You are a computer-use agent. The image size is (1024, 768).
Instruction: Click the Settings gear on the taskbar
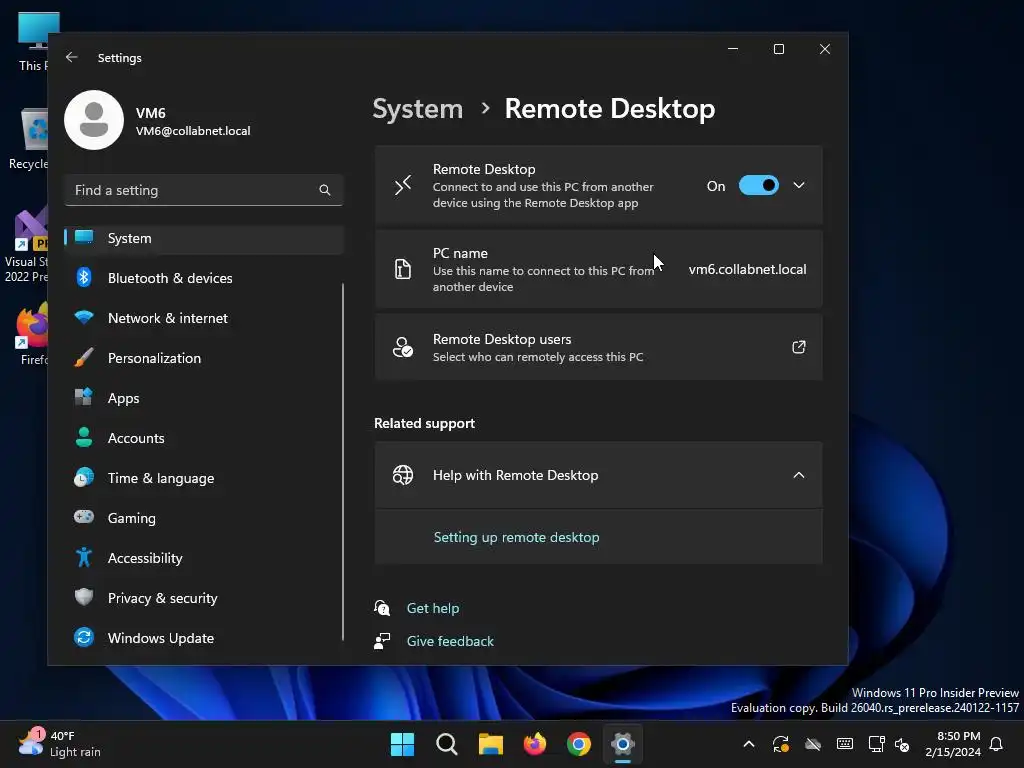(x=623, y=744)
